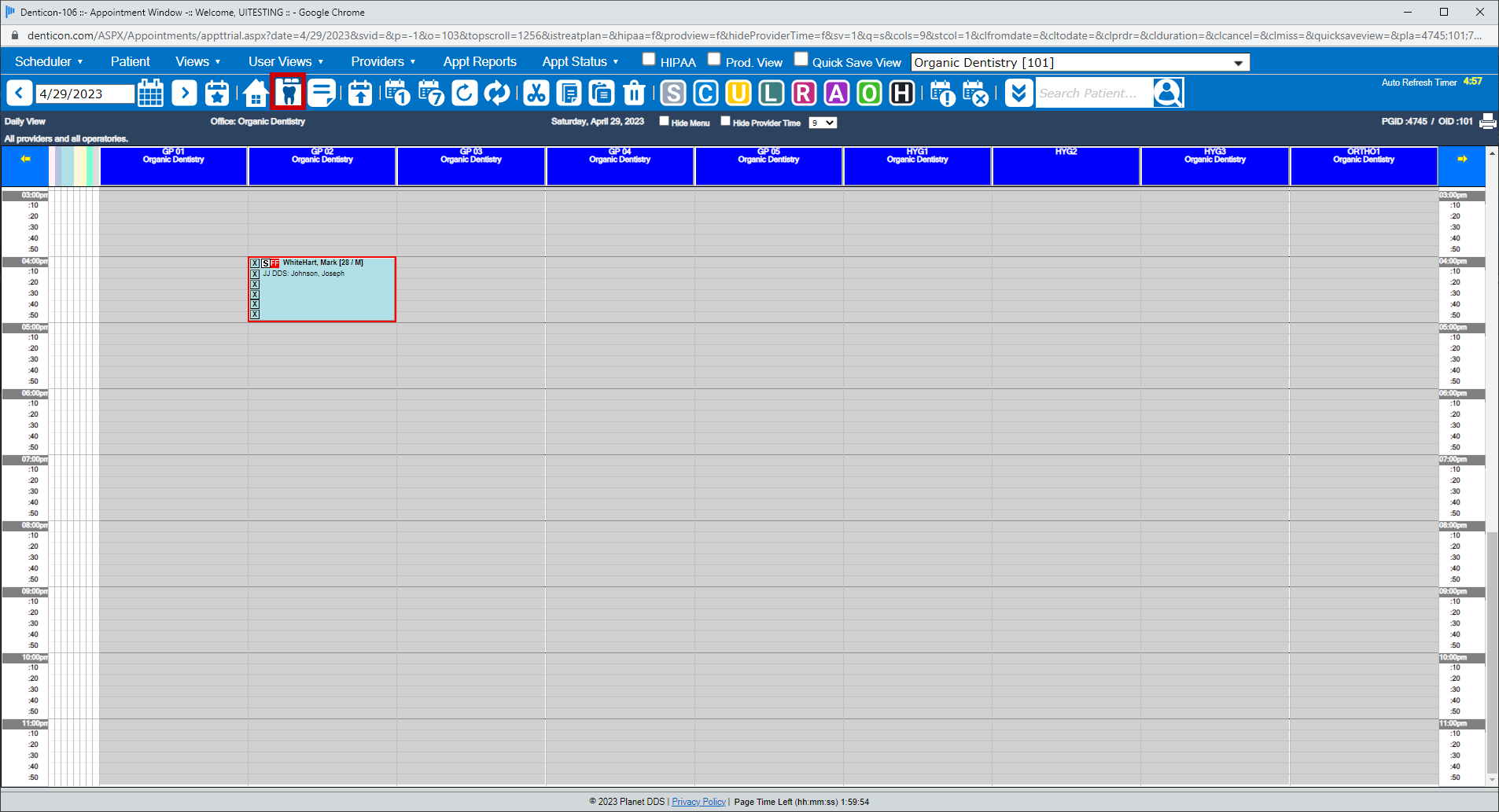This screenshot has width=1499, height=812.
Task: Click the scissors cut appointment icon
Action: tap(537, 93)
